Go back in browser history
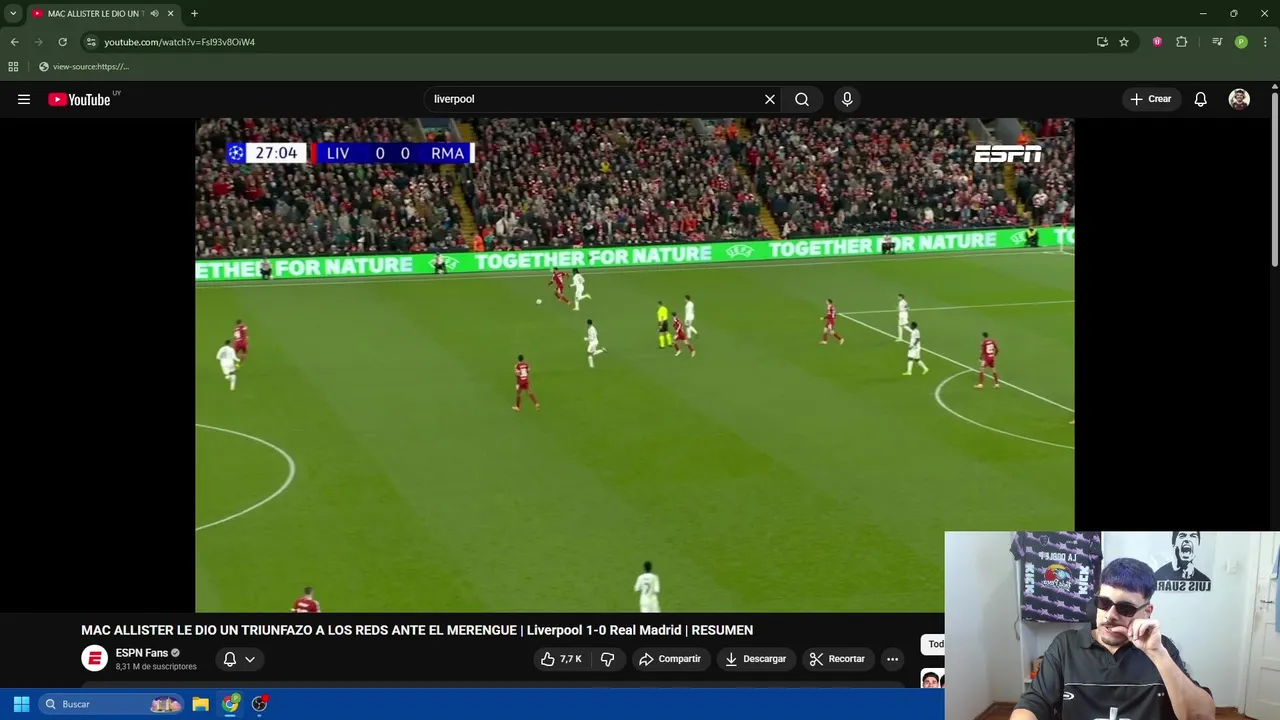 pyautogui.click(x=14, y=42)
